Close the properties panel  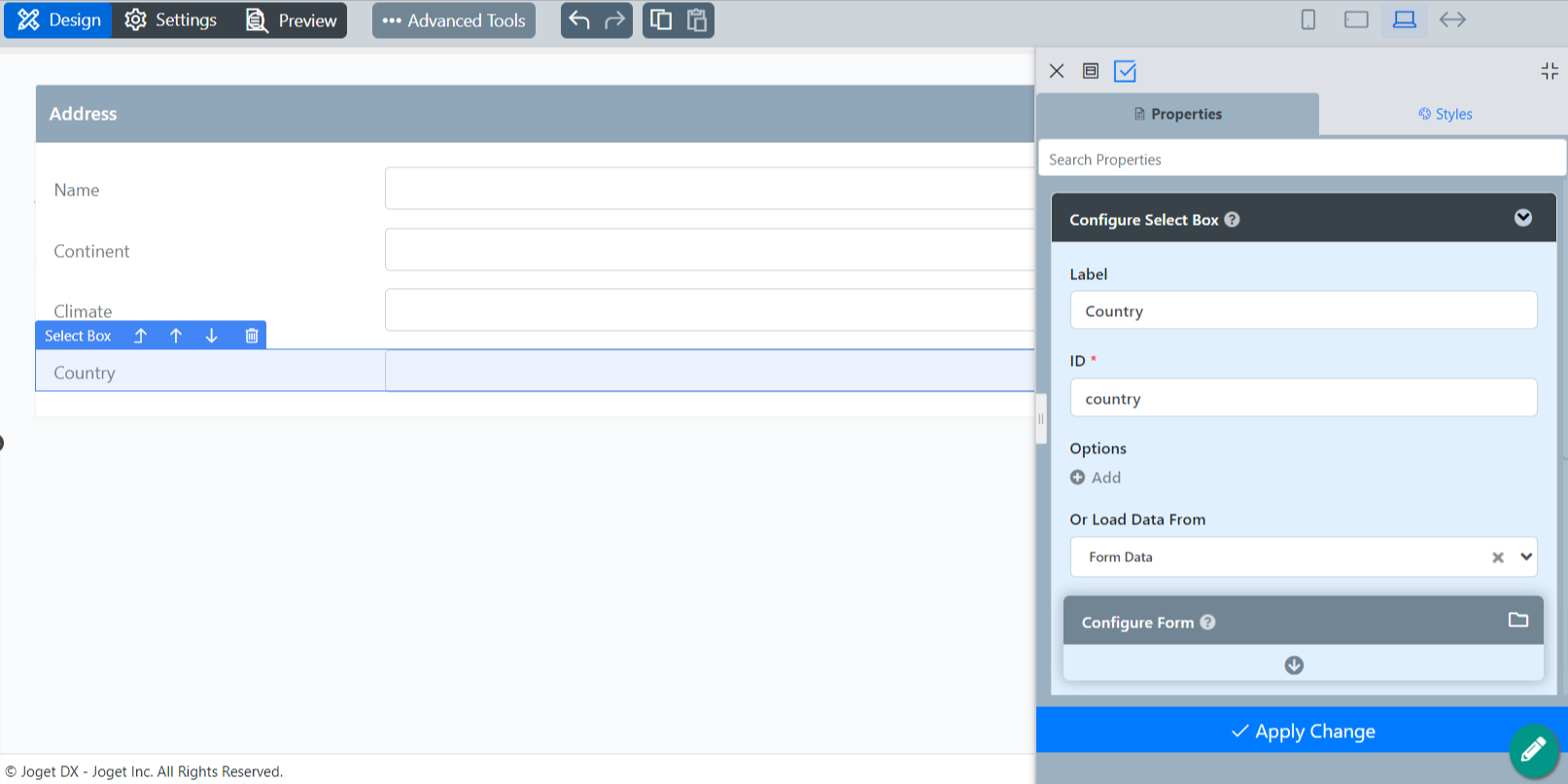[x=1057, y=71]
